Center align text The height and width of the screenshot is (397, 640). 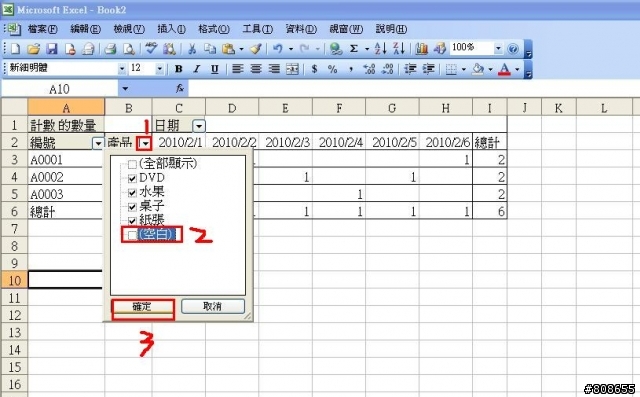(x=256, y=69)
